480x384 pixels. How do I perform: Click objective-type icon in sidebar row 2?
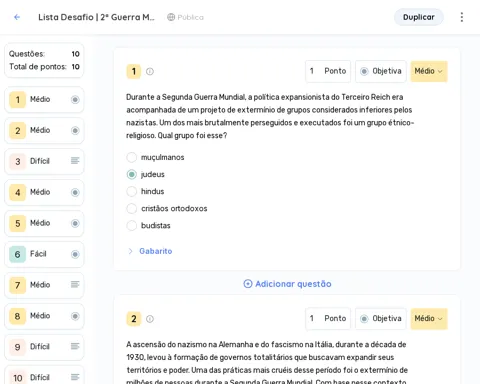coord(75,130)
